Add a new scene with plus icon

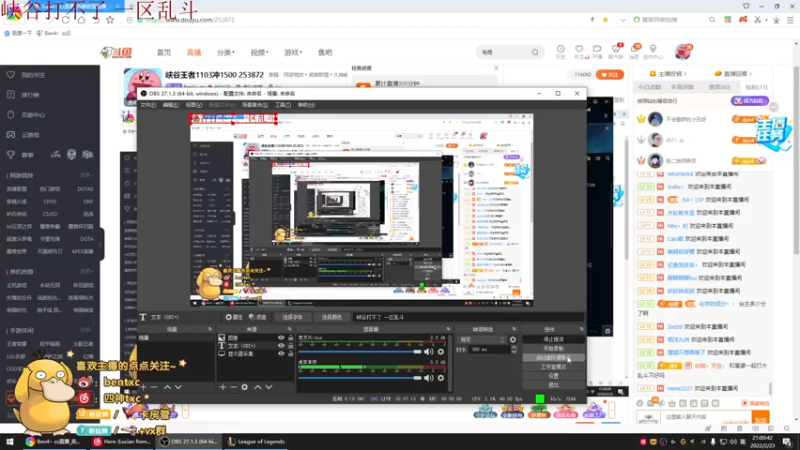(143, 387)
